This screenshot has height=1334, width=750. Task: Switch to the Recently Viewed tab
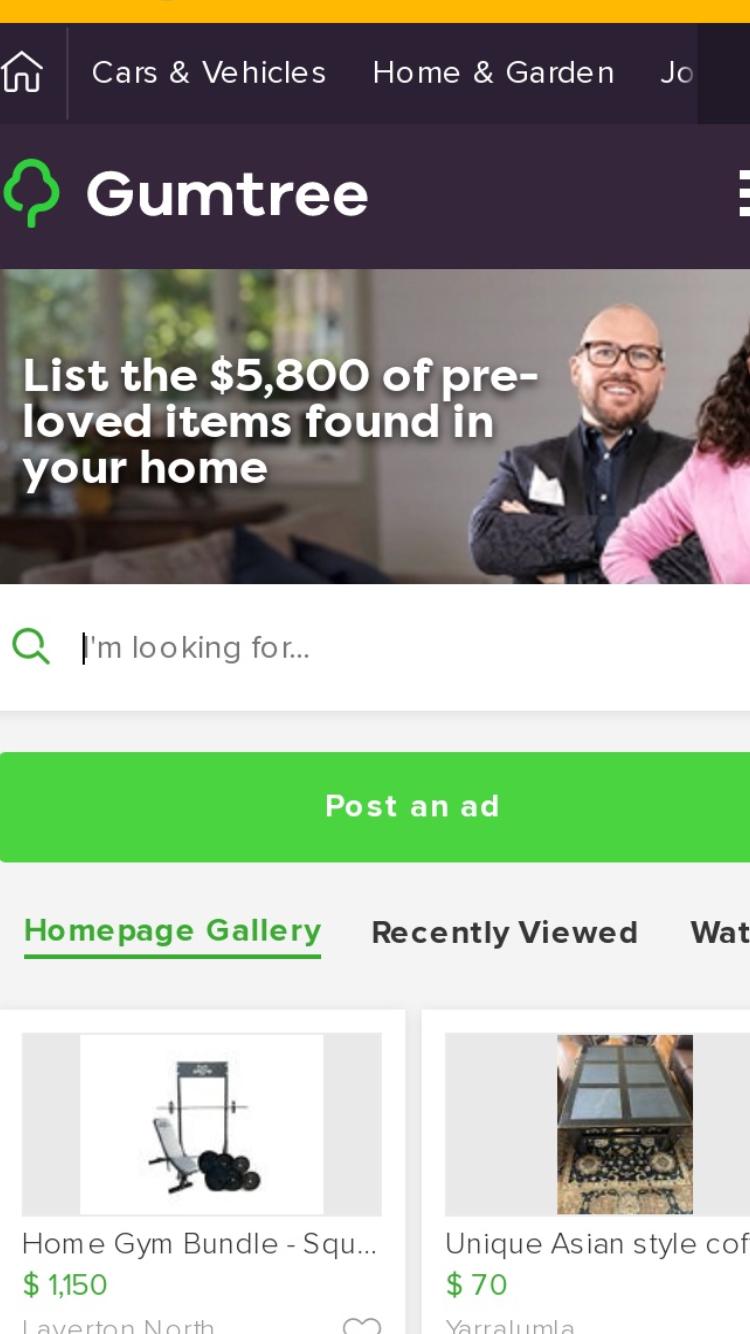pos(504,932)
